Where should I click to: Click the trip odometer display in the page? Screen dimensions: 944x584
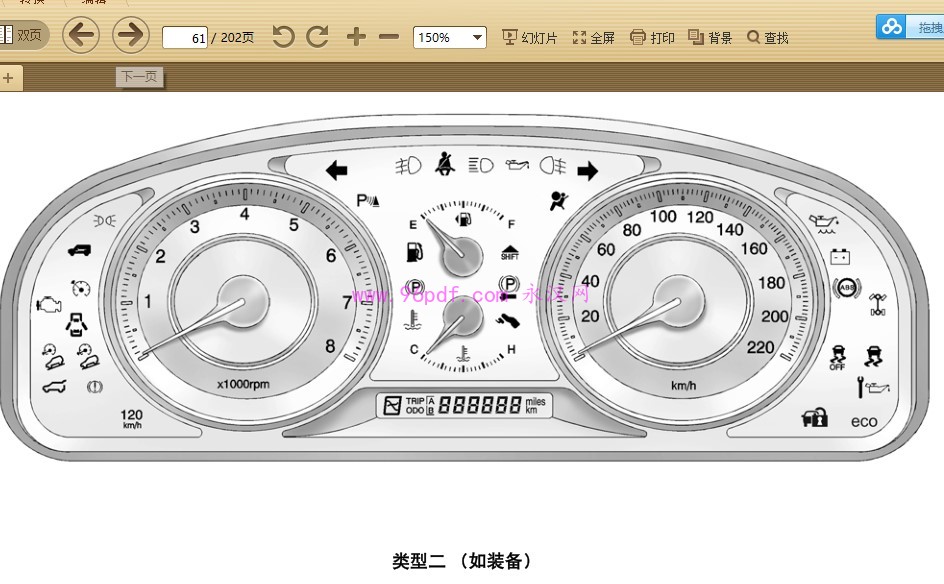click(462, 405)
